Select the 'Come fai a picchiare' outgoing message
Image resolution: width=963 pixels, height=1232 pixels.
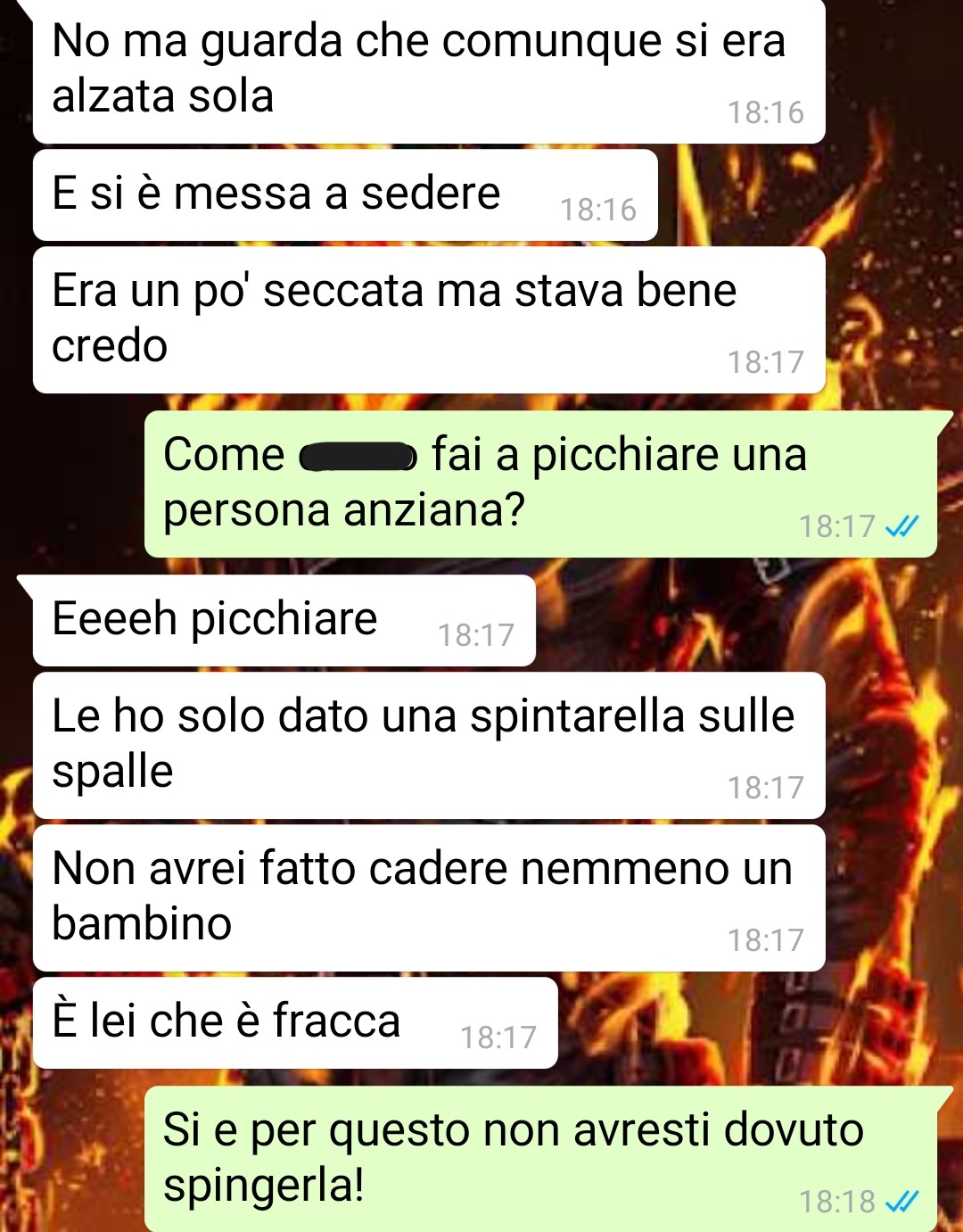(x=541, y=484)
